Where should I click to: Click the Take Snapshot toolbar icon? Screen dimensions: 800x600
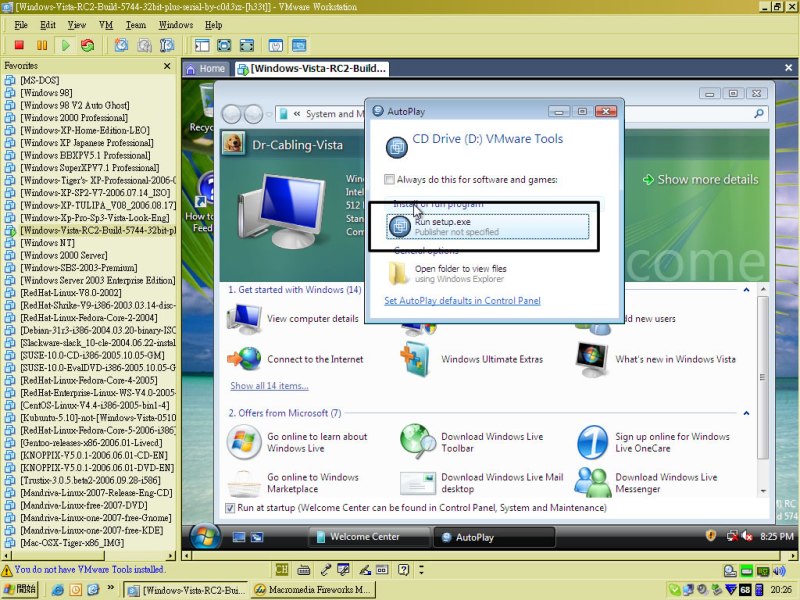(121, 45)
